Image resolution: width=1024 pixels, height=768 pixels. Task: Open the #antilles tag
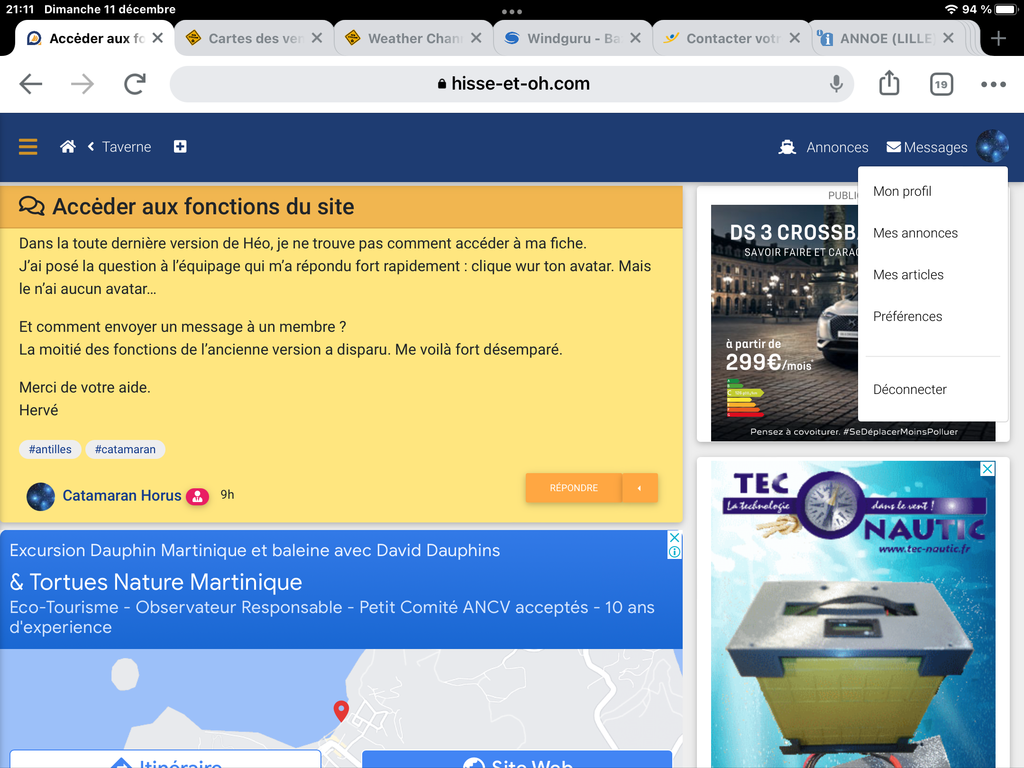pos(50,449)
